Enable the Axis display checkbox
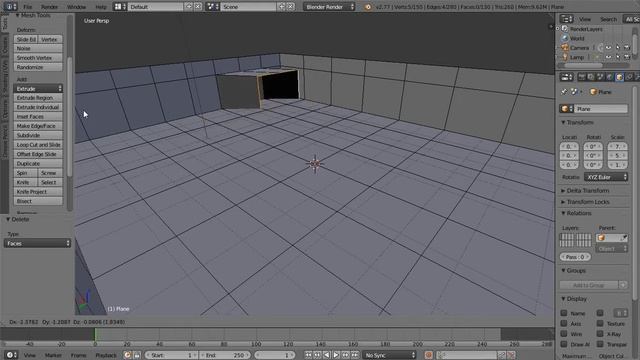640x360 pixels. 564,323
